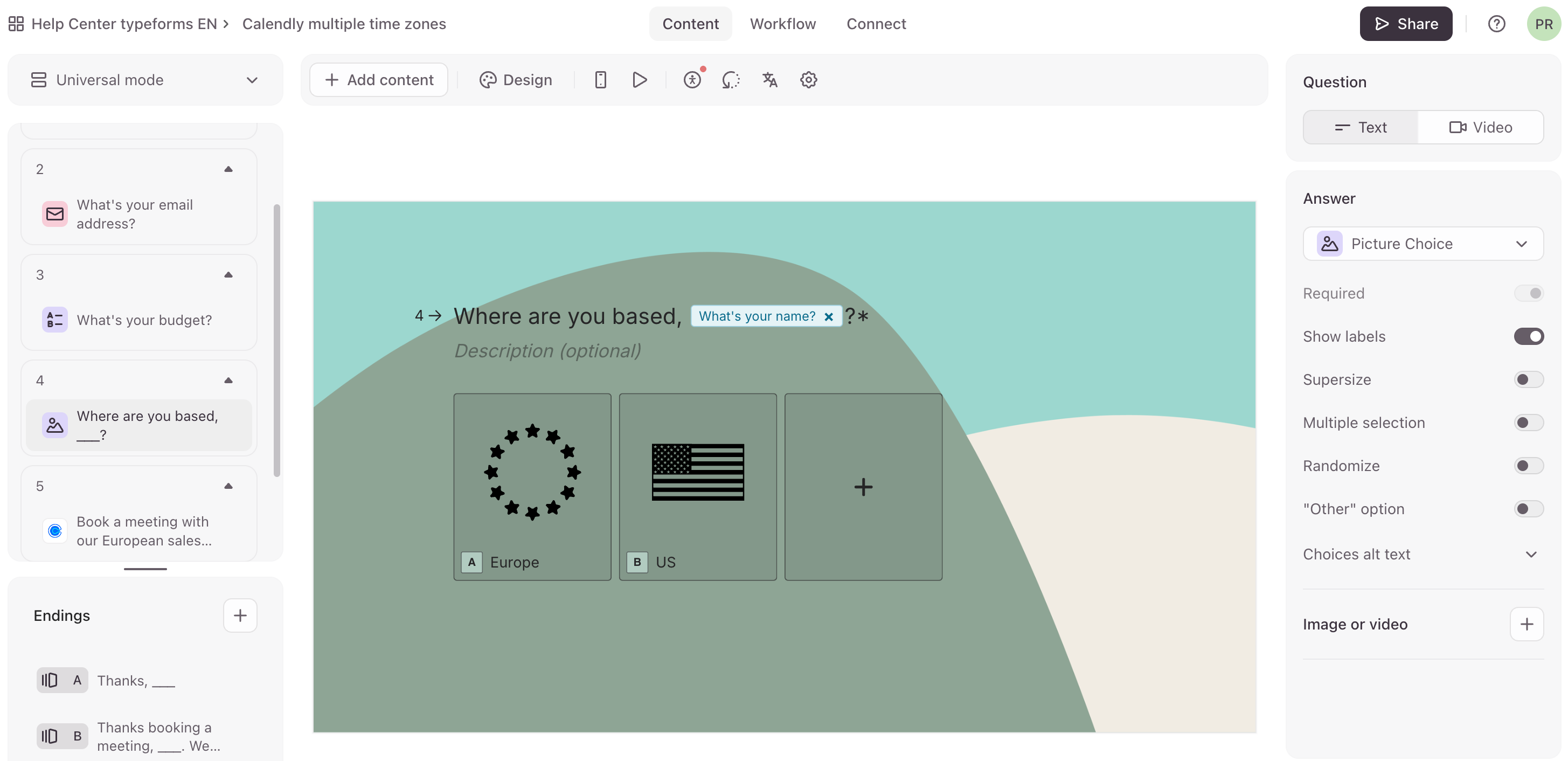Click Add content button

point(379,80)
